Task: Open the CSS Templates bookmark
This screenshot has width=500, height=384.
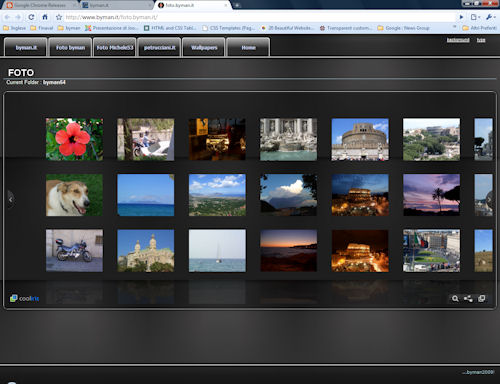Action: 228,28
